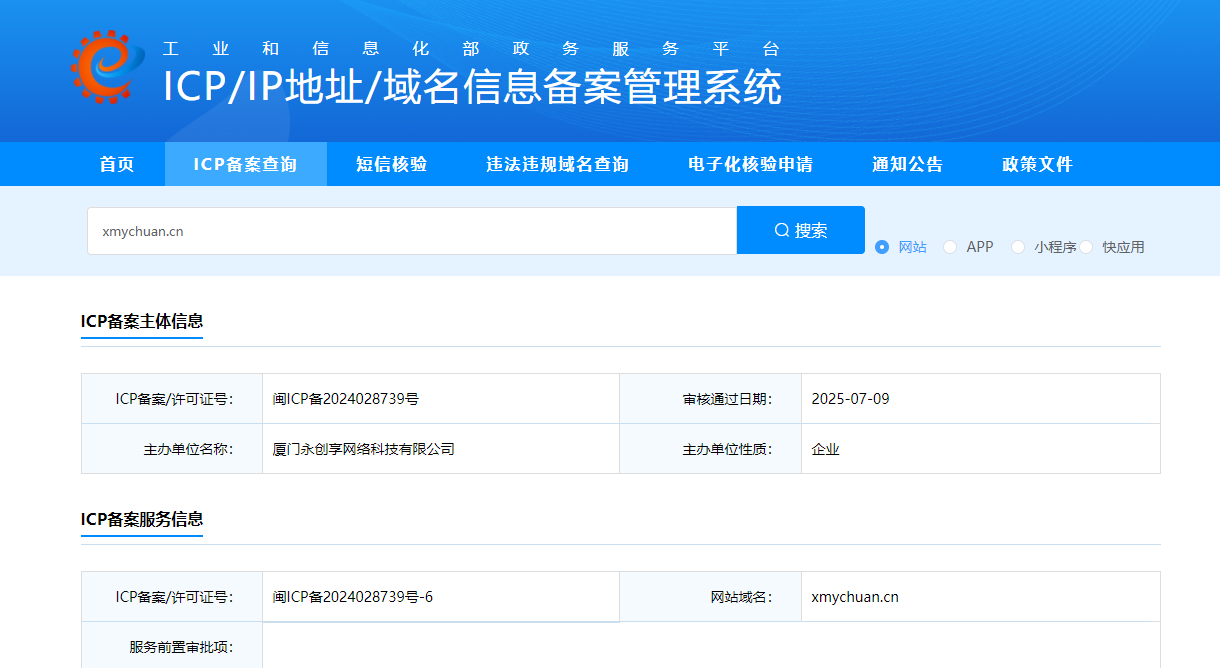The height and width of the screenshot is (668, 1220).
Task: Open the 政策文件 tab
Action: (x=1038, y=164)
